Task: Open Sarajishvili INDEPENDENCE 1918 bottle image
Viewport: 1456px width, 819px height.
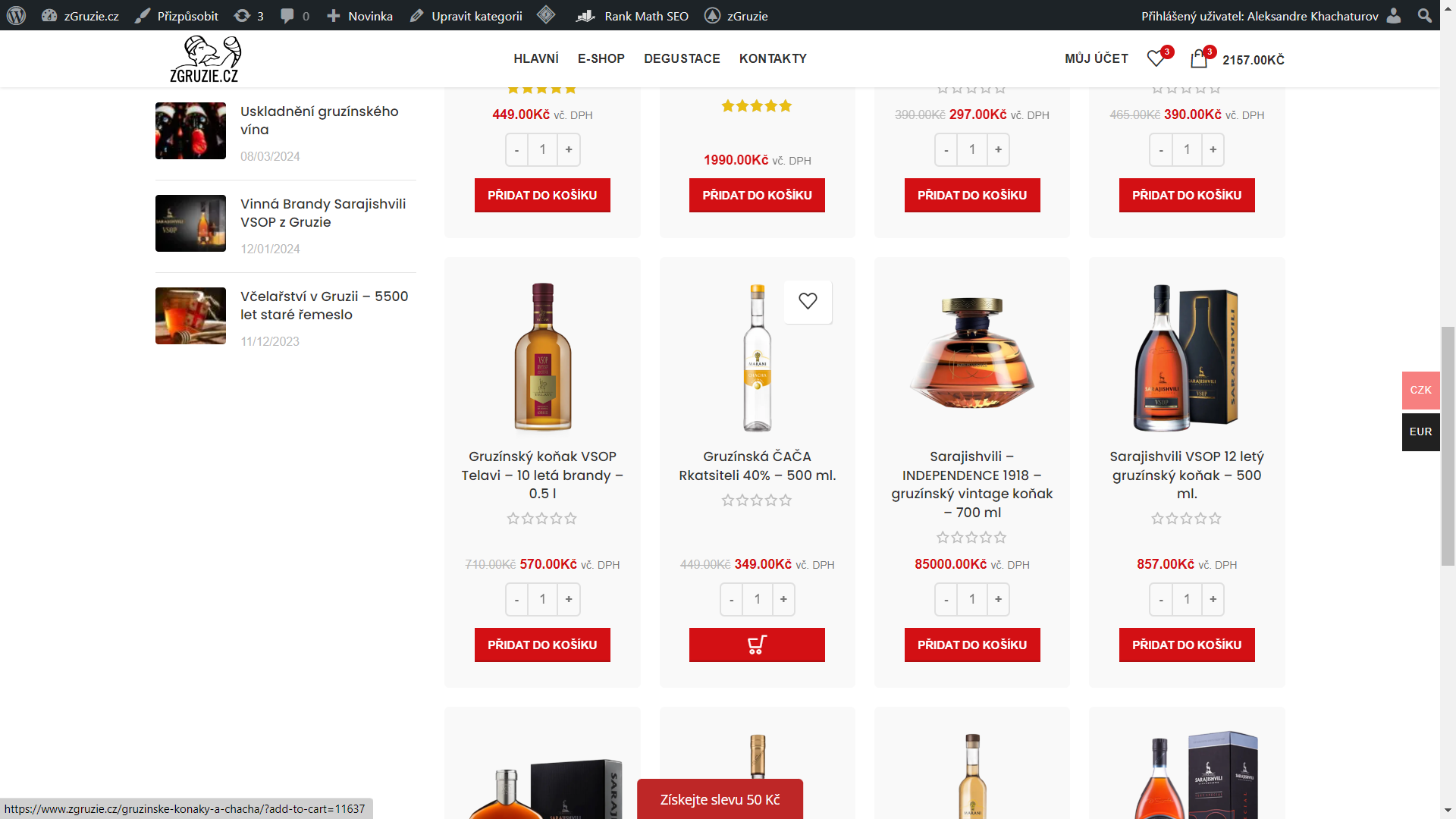Action: [972, 355]
